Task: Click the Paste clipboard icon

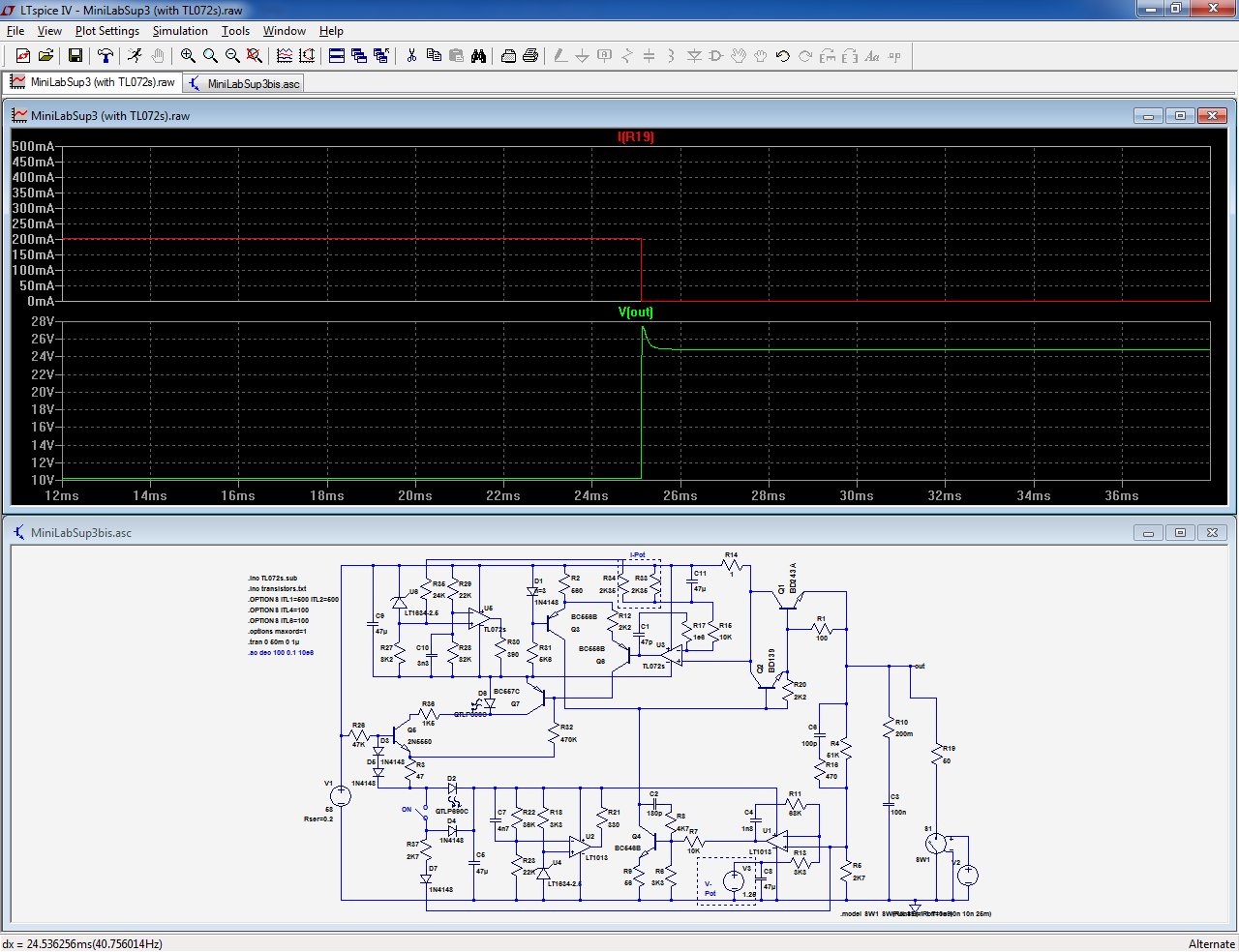Action: point(456,56)
